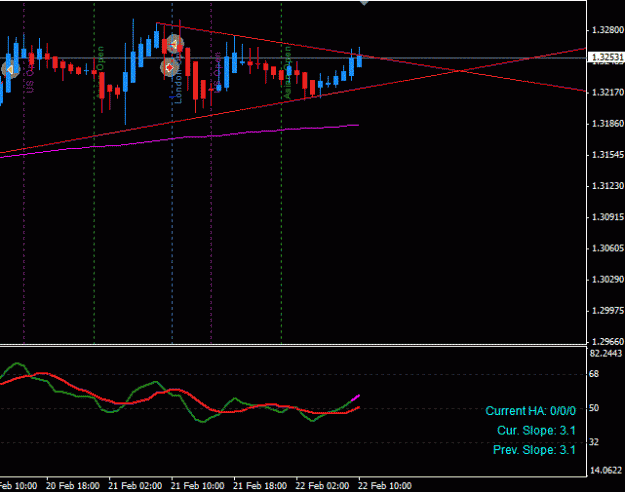Click the 1.29975 price level on the scale
The image size is (625, 492).
click(608, 311)
